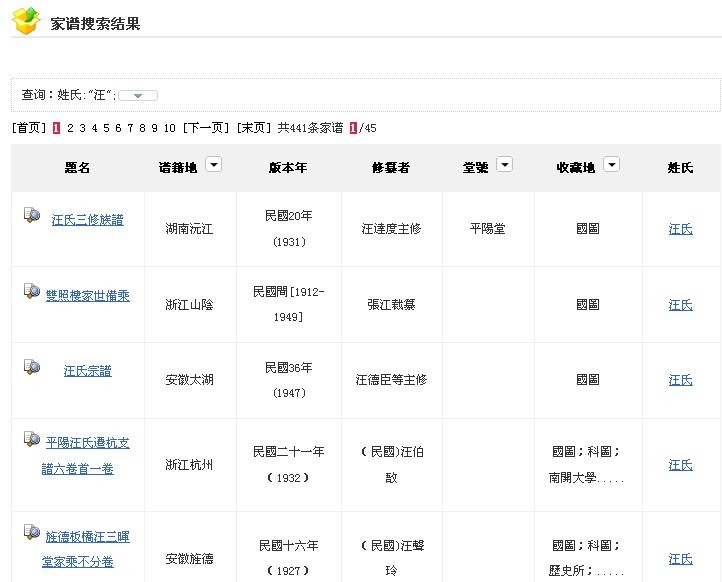
Task: Open 旌德板橋汪三暉堂家乘不分卷 link
Action: (x=85, y=549)
